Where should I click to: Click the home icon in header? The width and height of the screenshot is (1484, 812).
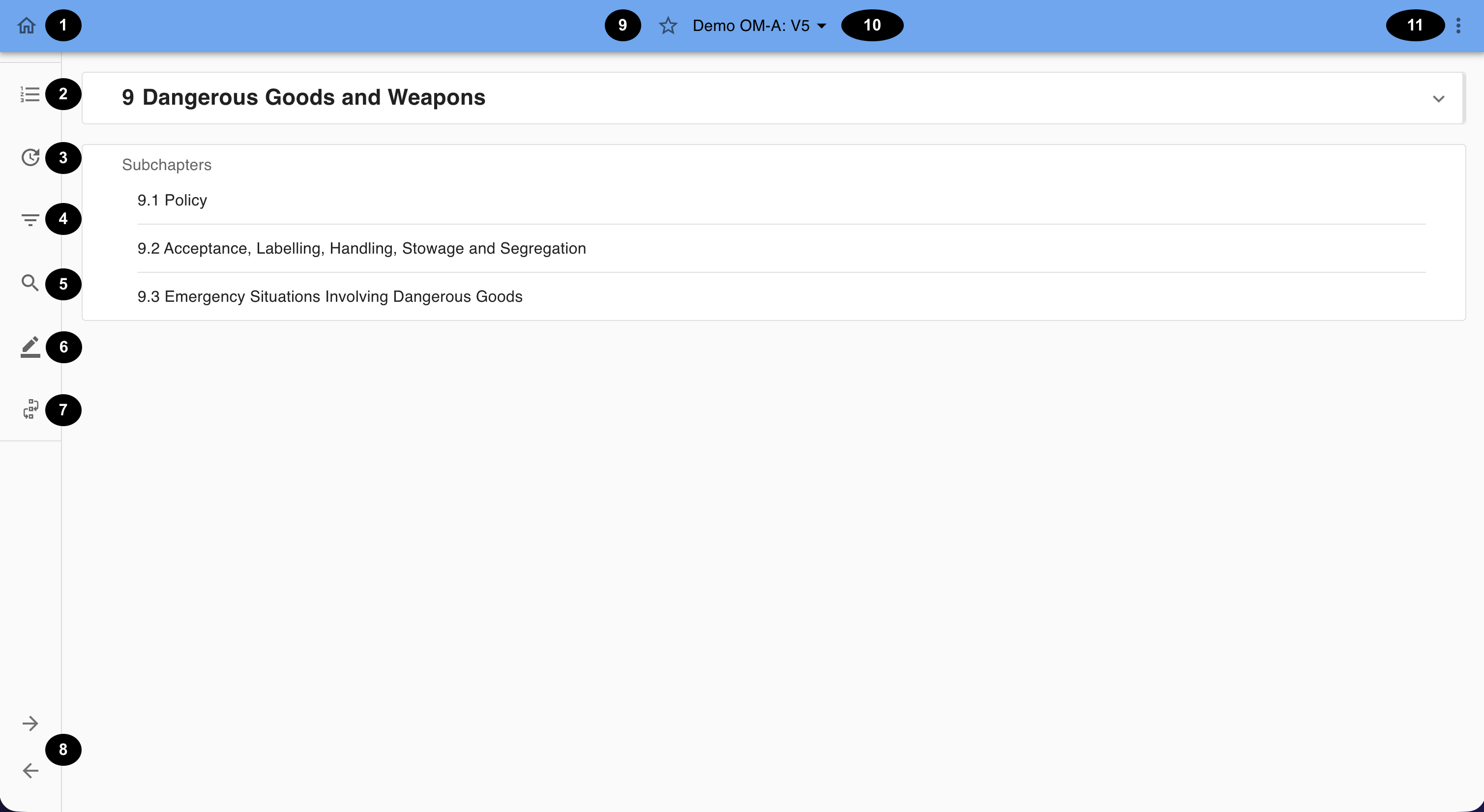(x=27, y=26)
